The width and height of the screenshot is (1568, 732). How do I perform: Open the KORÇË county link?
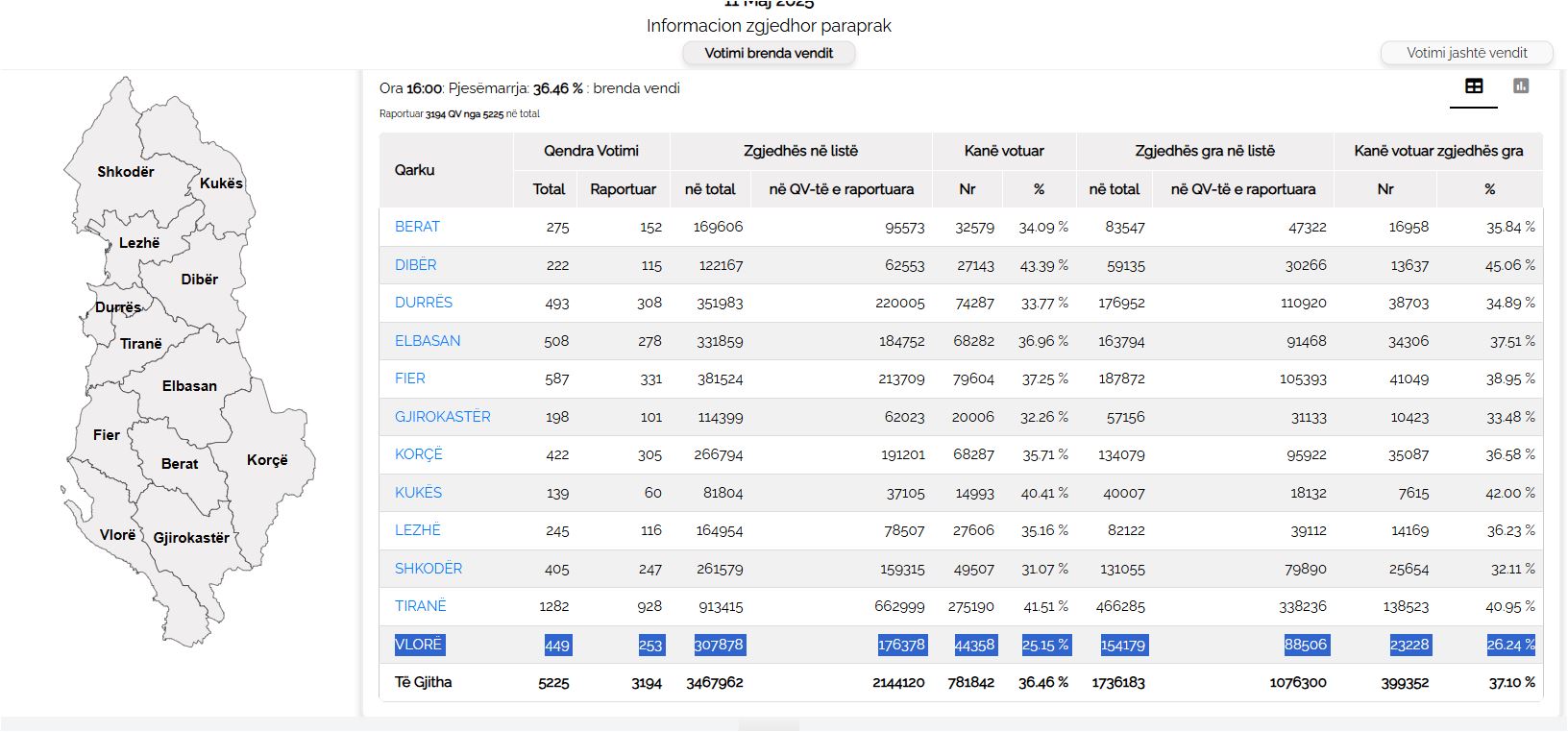[x=418, y=454]
